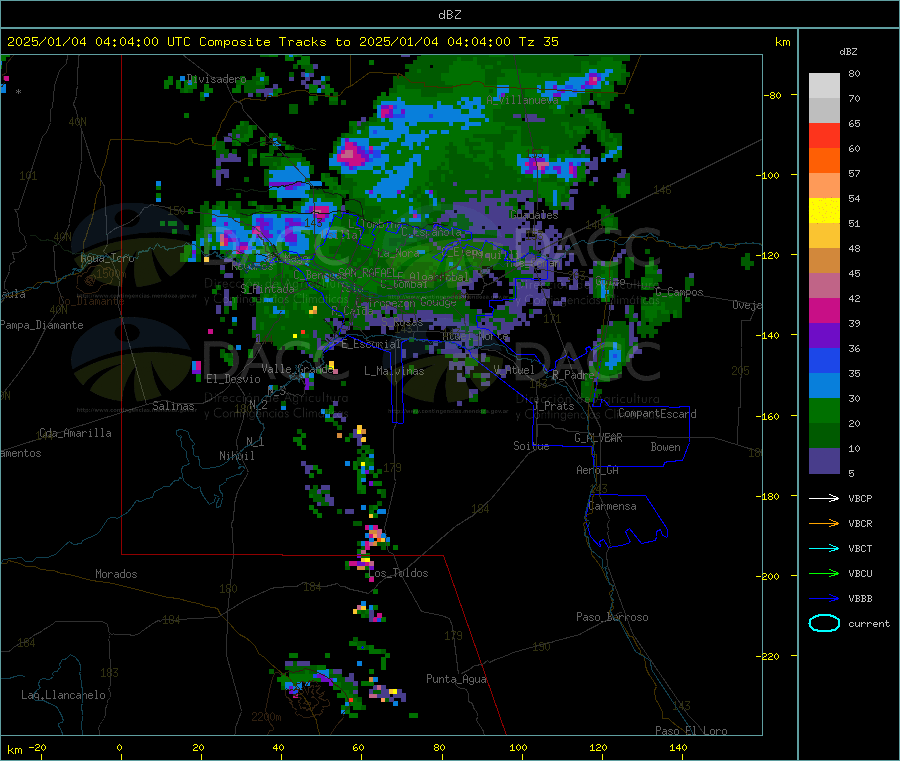
Task: Select the red 65-60 dBZ swatch
Action: point(824,135)
